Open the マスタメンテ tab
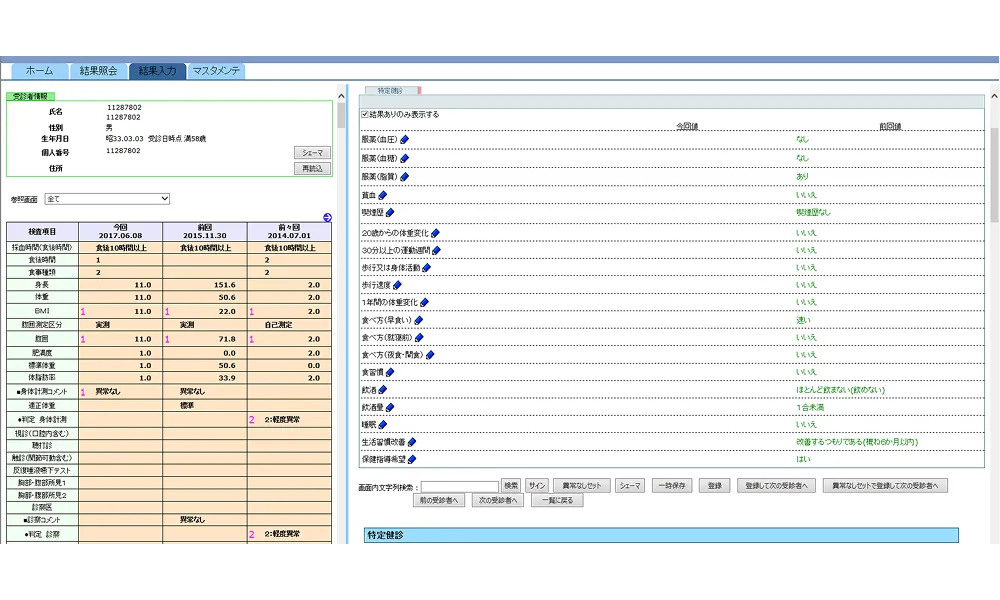 216,71
